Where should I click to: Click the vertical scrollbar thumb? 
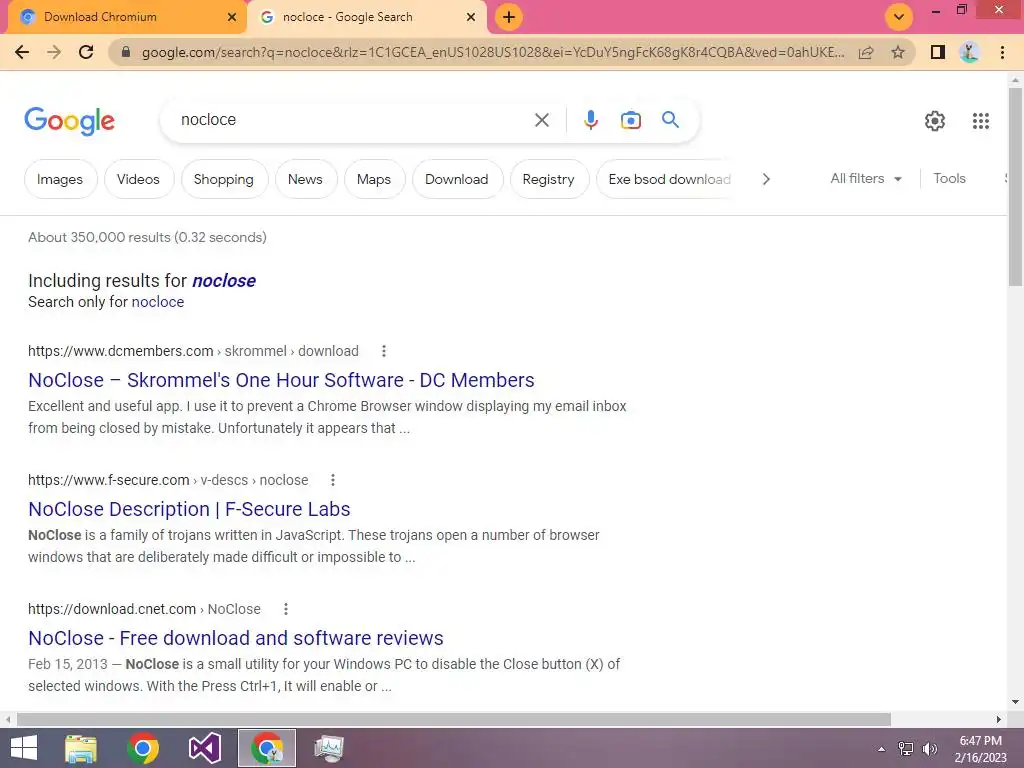click(1015, 186)
